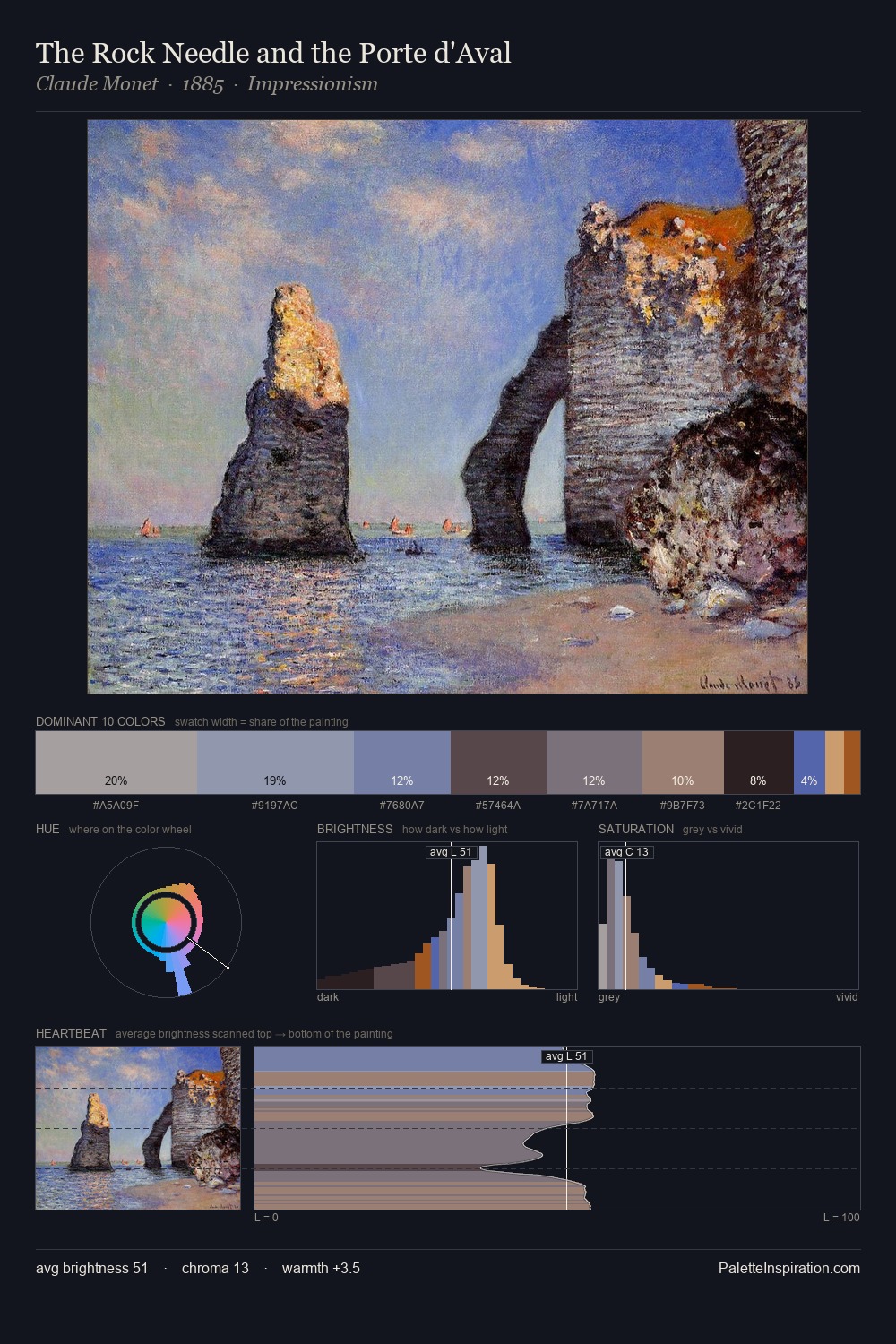Click the 'HUE' section heading

pos(47,829)
